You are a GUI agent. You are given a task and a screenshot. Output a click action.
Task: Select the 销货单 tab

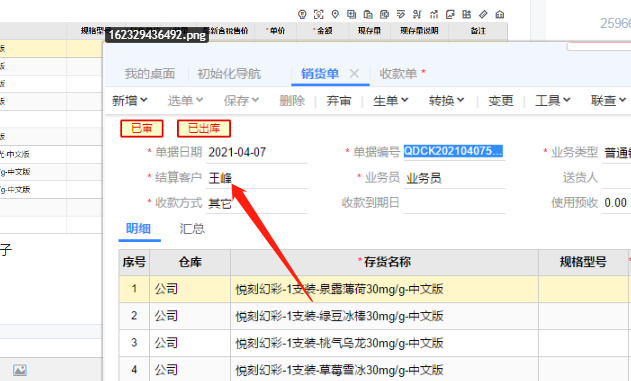[x=320, y=74]
